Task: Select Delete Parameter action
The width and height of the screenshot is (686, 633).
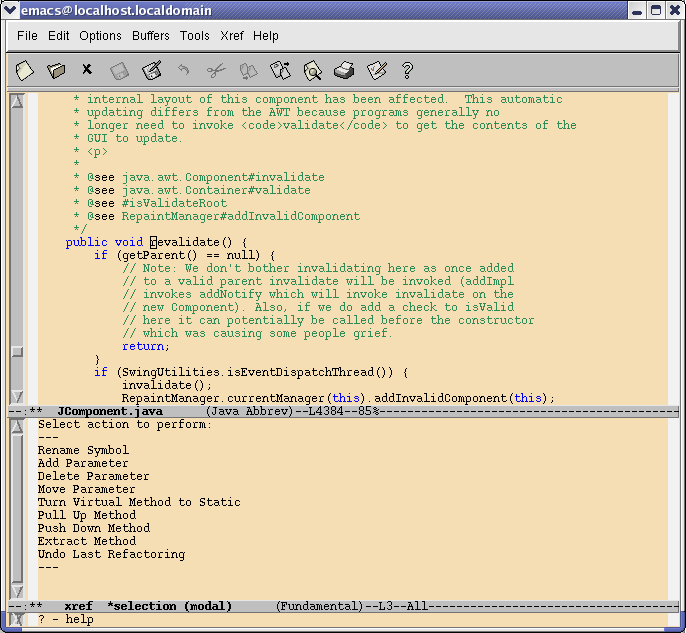Action: pyautogui.click(x=93, y=476)
